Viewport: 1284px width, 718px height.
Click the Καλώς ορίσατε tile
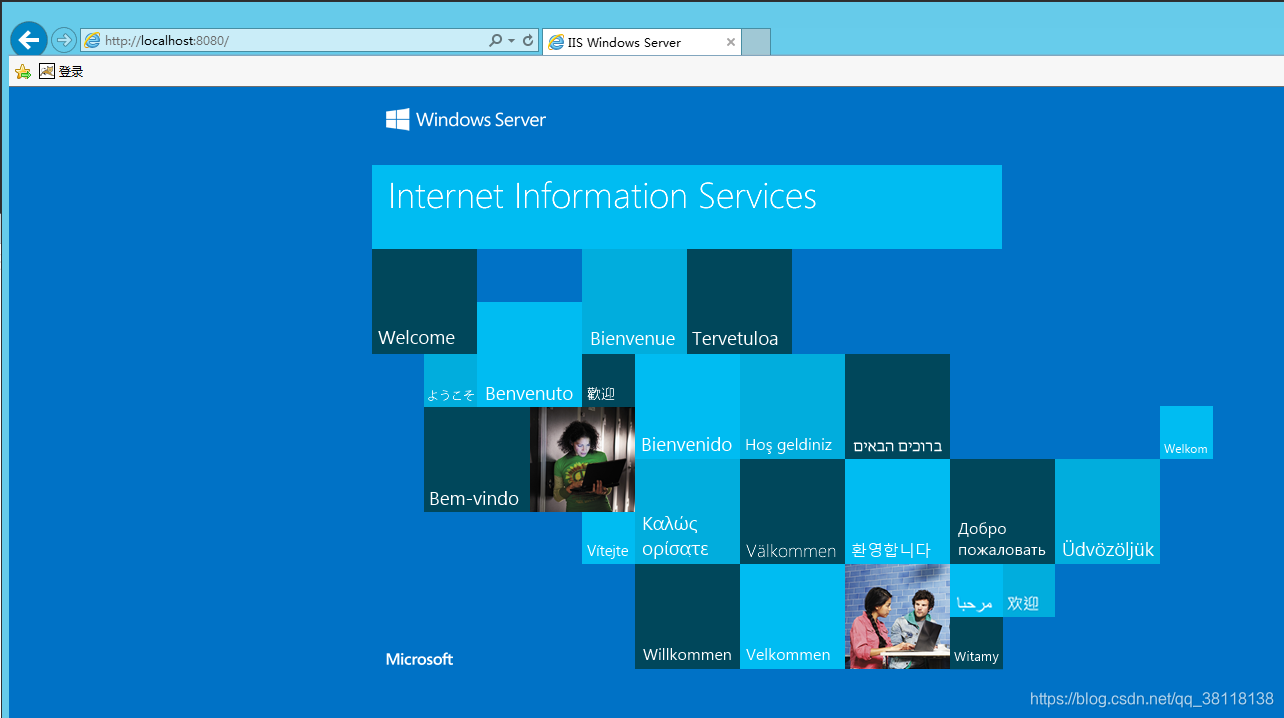click(687, 511)
